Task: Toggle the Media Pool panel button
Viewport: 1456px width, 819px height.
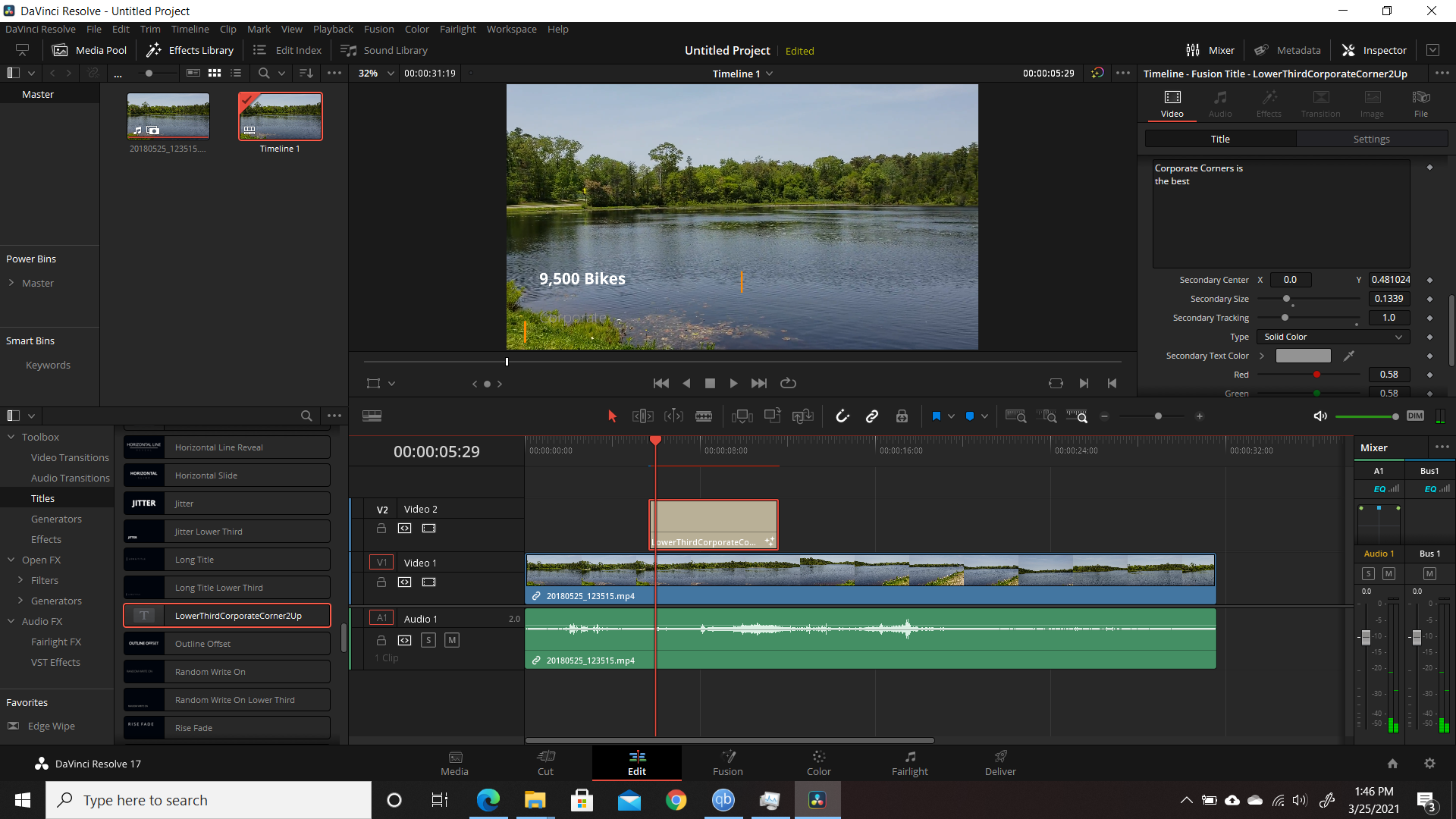Action: [x=89, y=50]
